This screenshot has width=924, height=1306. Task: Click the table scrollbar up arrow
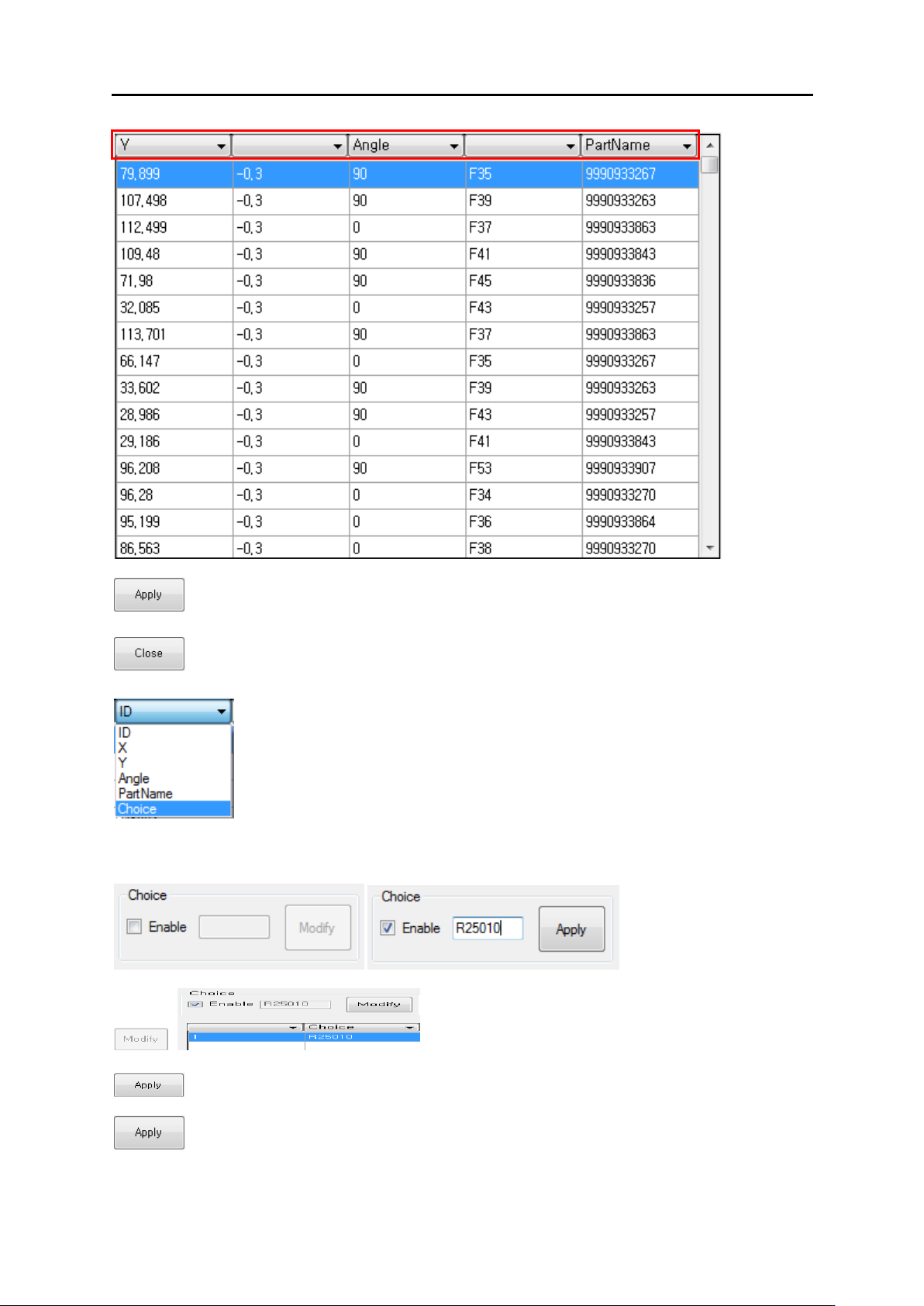[709, 146]
